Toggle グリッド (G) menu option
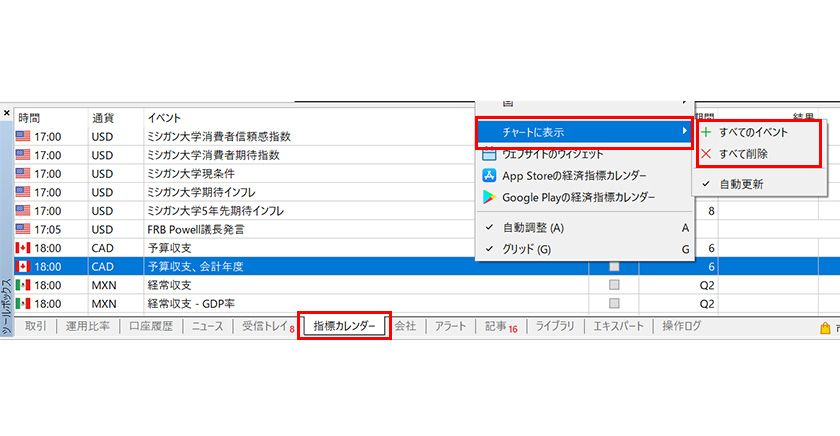840x436 pixels. click(584, 249)
